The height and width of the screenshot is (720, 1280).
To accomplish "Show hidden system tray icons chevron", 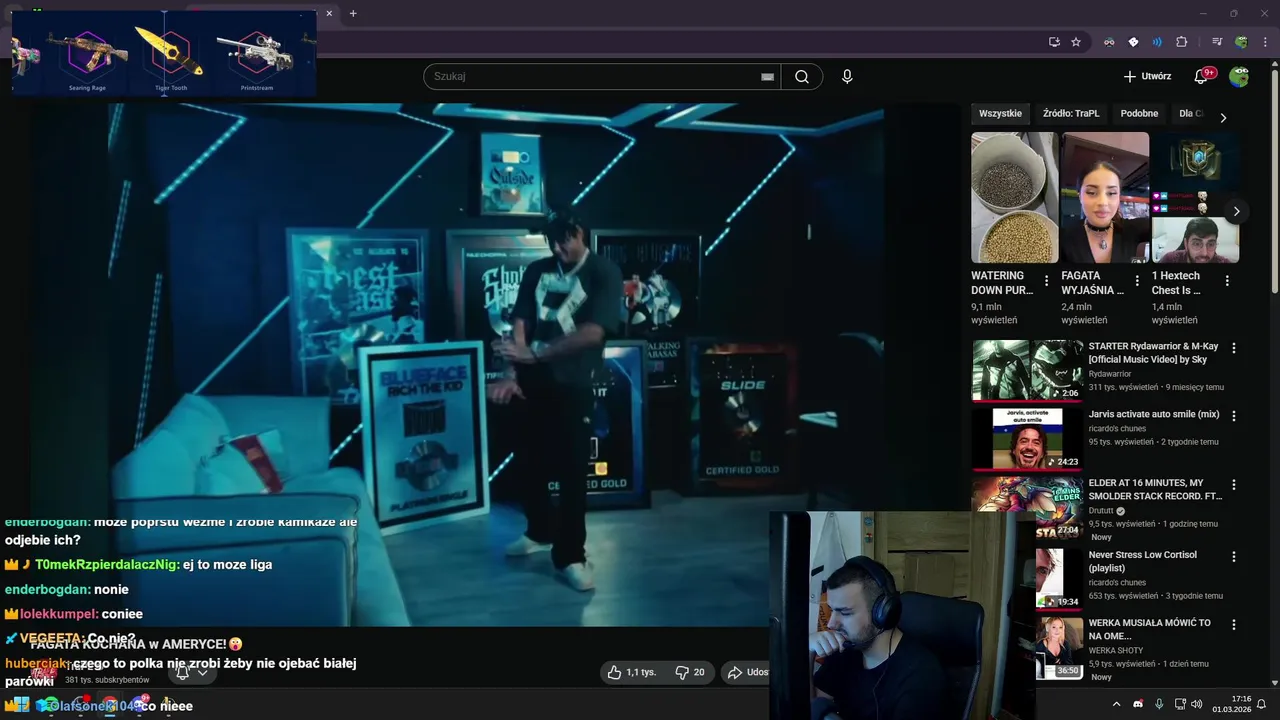I will pos(1117,704).
